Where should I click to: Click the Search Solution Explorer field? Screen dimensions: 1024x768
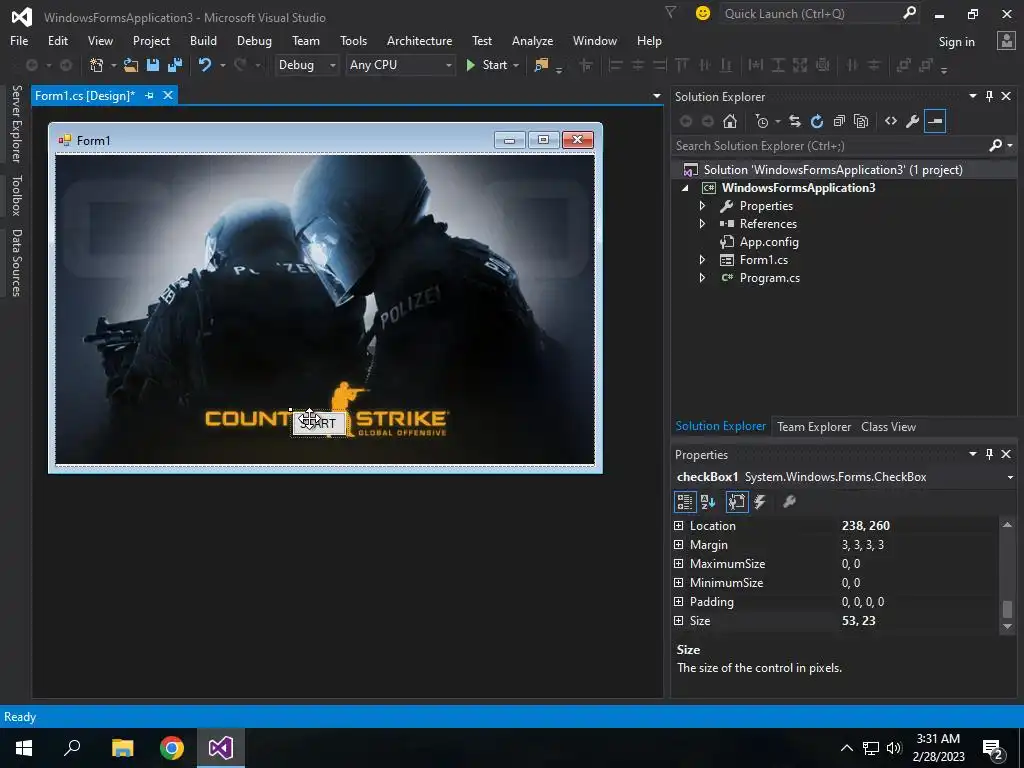pos(829,146)
